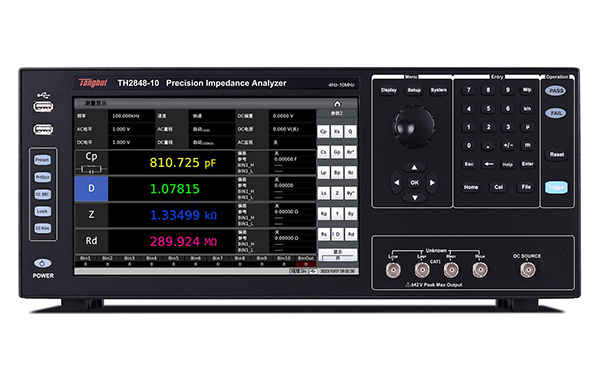Click the Help key
Viewport: 600px width, 367px height.
[507, 164]
